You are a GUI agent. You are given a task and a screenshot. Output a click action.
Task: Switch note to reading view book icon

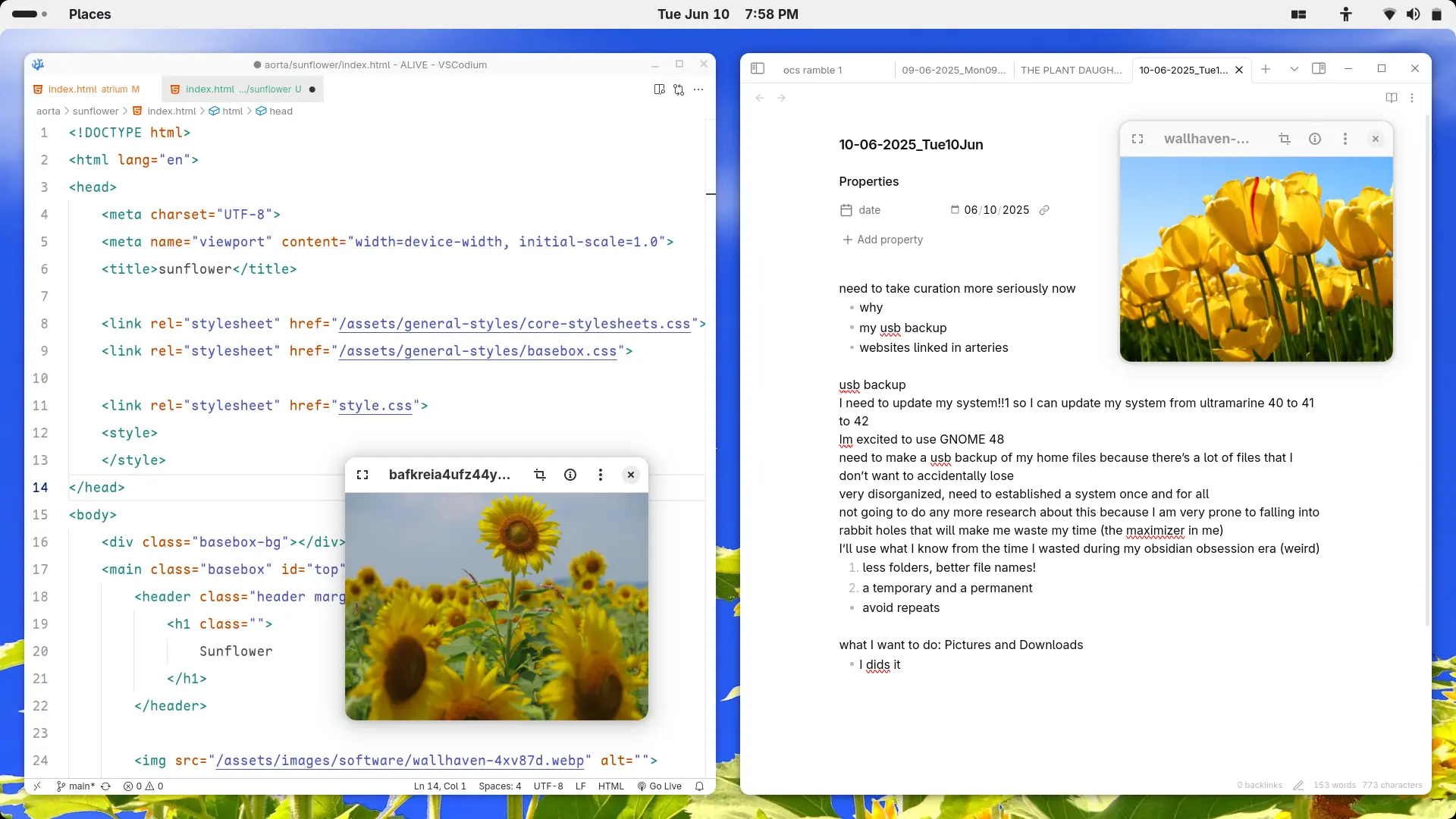pyautogui.click(x=1392, y=98)
